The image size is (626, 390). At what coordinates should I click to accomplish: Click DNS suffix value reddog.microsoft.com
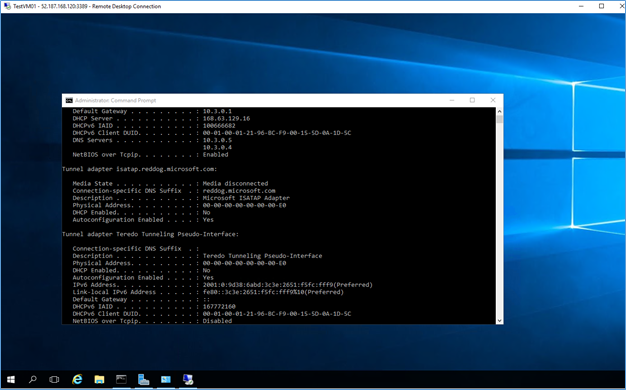[x=239, y=191]
